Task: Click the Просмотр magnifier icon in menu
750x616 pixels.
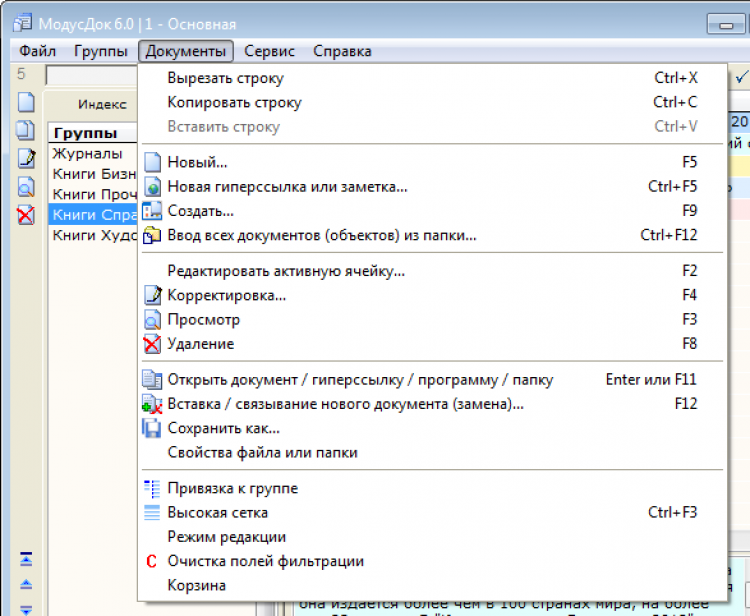Action: [153, 320]
